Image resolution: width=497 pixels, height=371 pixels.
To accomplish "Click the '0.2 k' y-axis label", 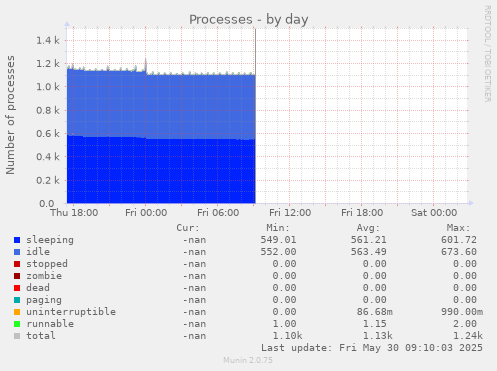I will (48, 180).
